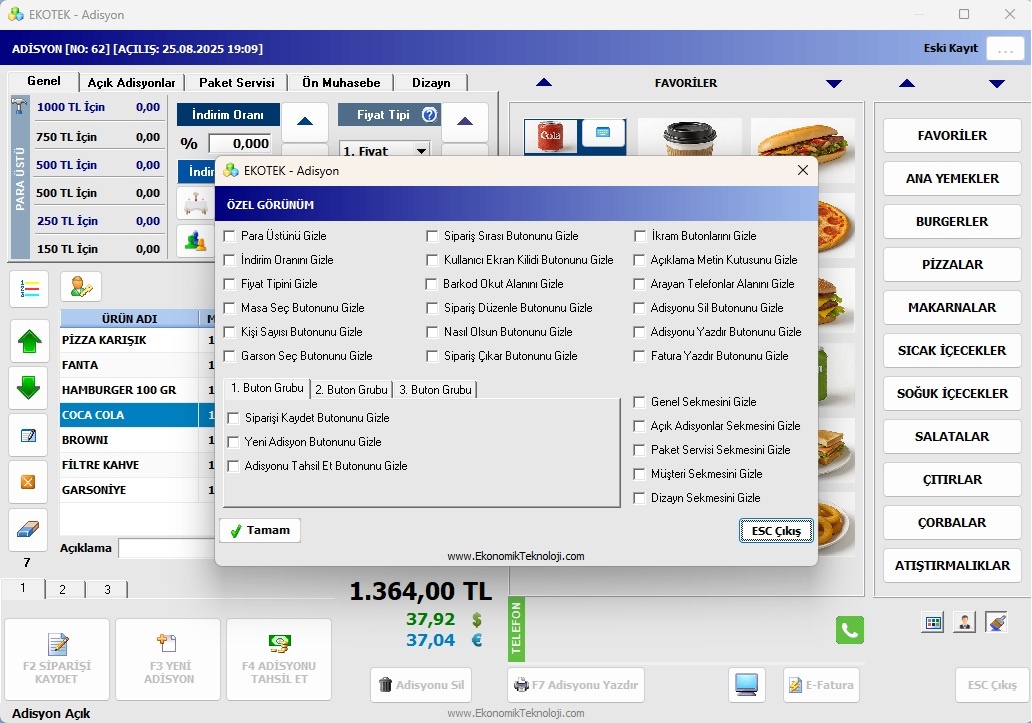The image size is (1032, 723).
Task: Click the eraser icon in left sidebar
Action: pyautogui.click(x=28, y=530)
